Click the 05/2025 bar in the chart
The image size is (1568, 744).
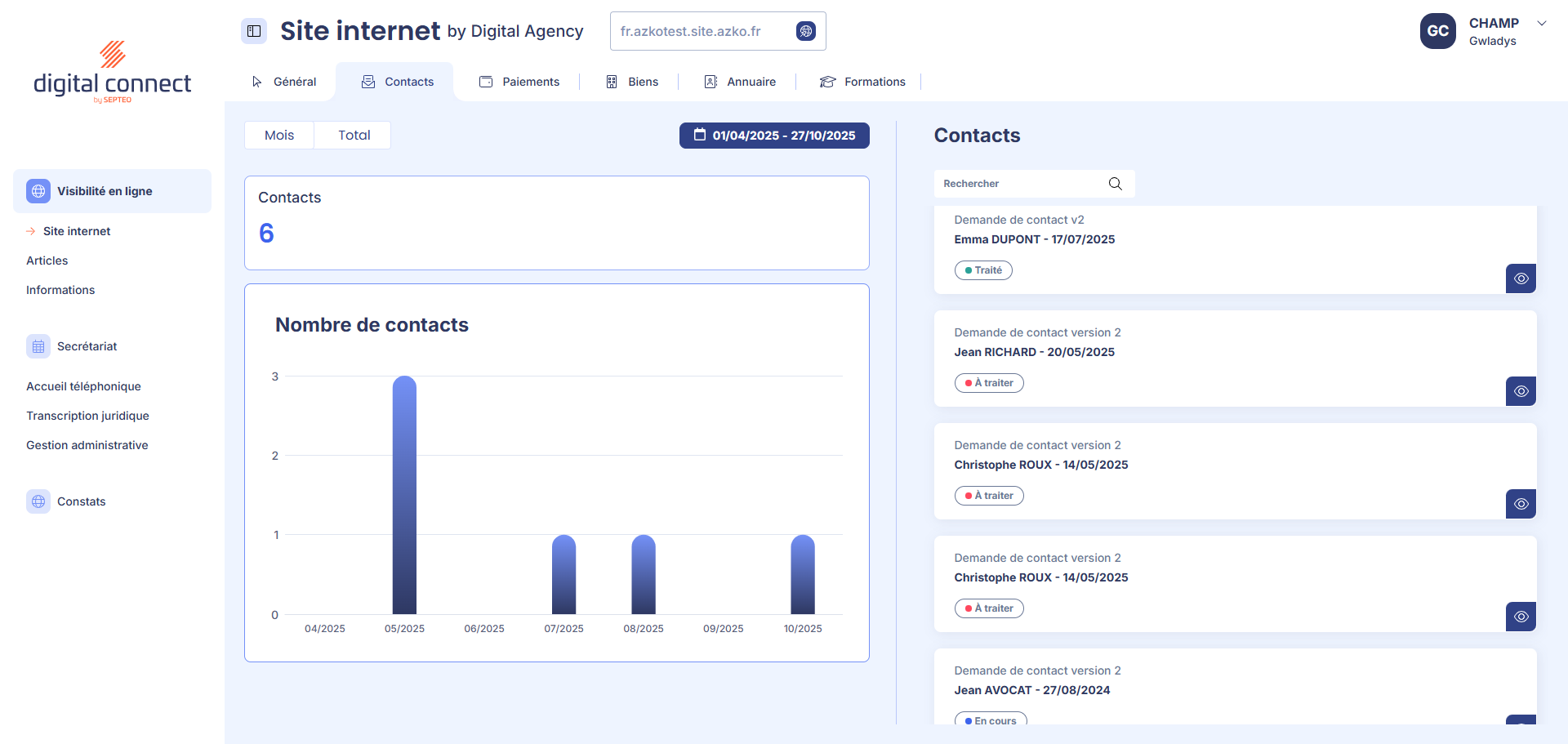point(404,495)
